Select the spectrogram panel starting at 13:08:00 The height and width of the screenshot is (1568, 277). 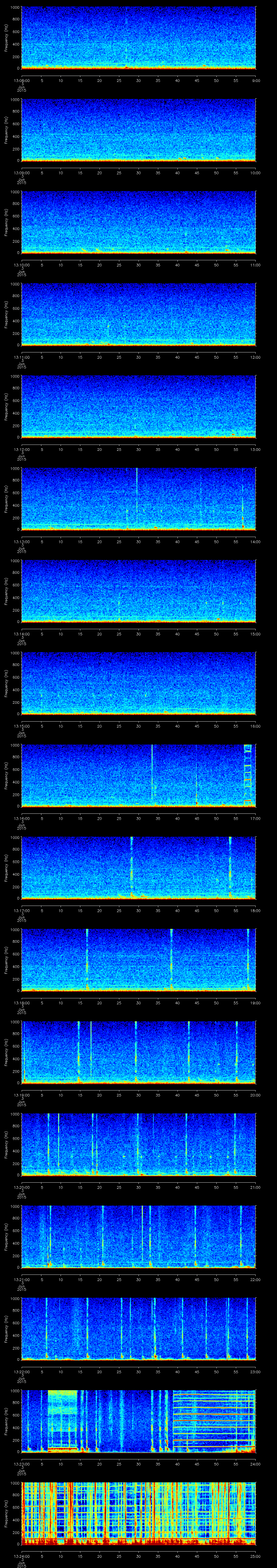pos(139,38)
